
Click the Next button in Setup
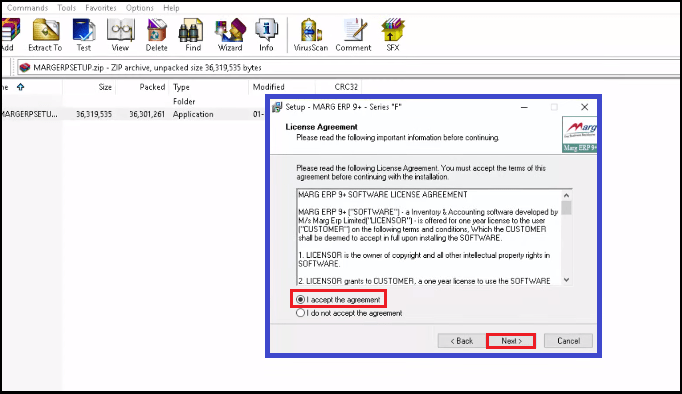[x=511, y=341]
